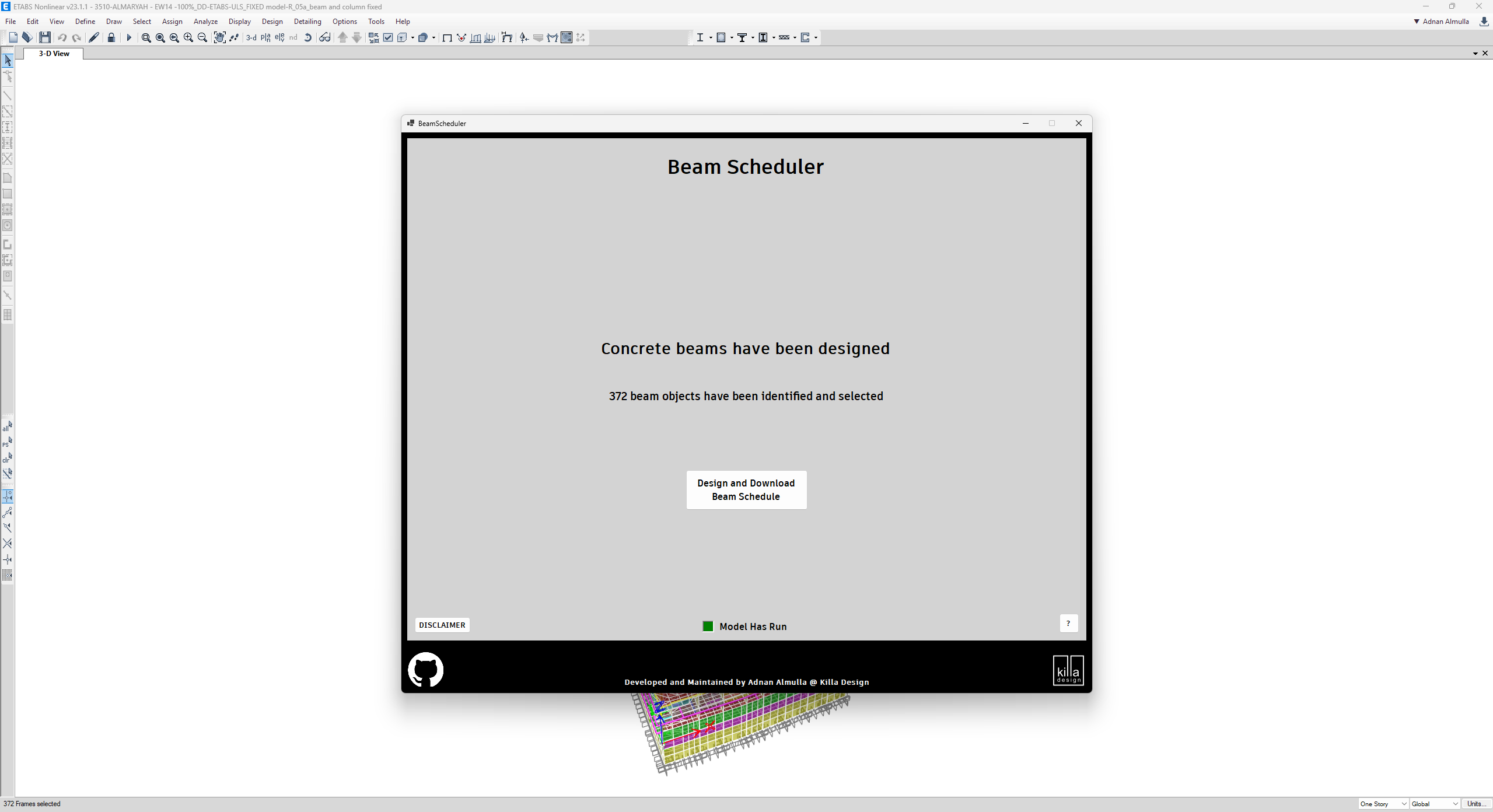Image resolution: width=1493 pixels, height=812 pixels.
Task: Open the Define menu
Action: [x=85, y=22]
